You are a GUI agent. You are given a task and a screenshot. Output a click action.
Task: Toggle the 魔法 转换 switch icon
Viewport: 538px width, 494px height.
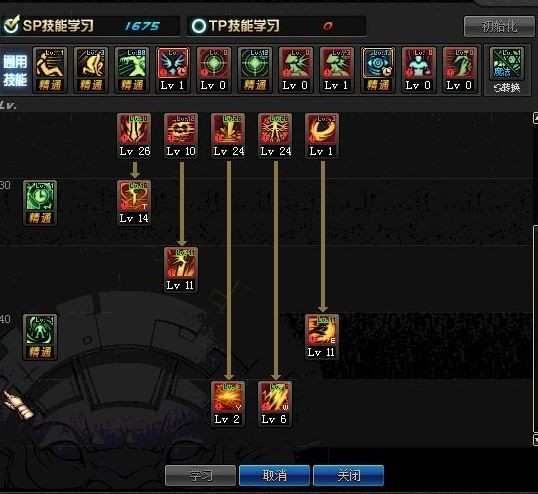[507, 70]
